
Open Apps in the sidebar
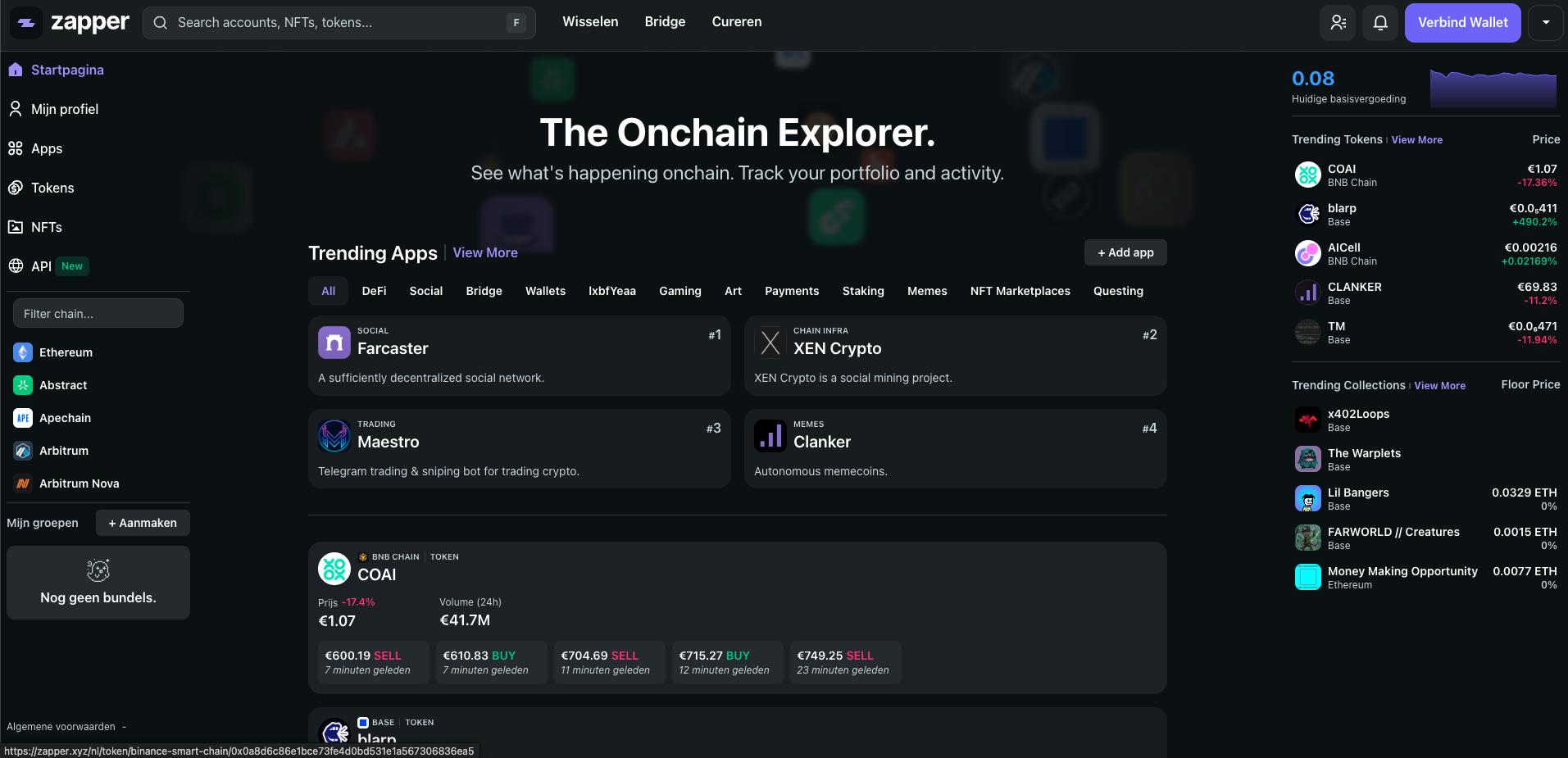pos(47,148)
